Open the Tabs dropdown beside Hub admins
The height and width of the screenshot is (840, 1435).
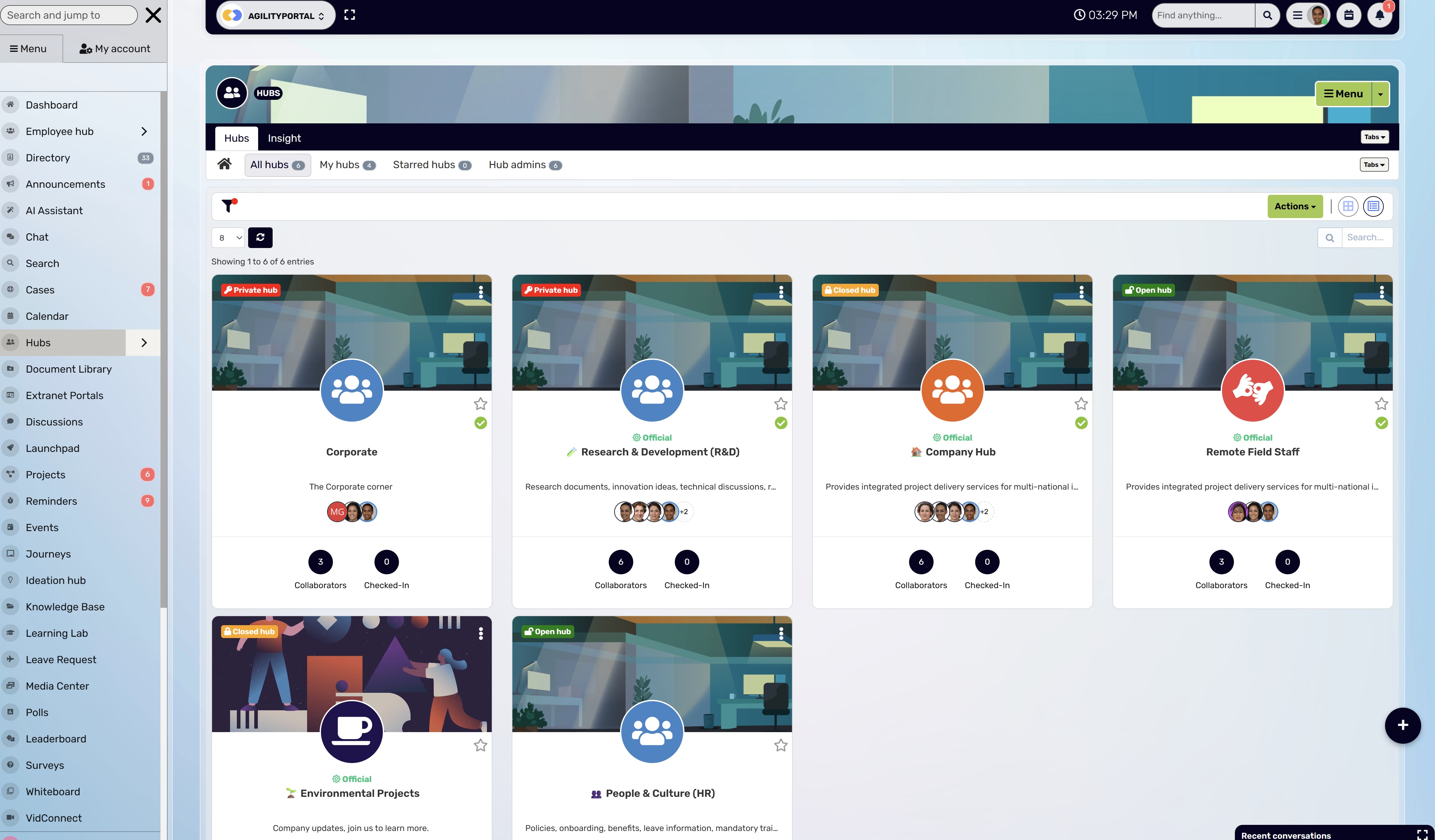click(x=1374, y=165)
